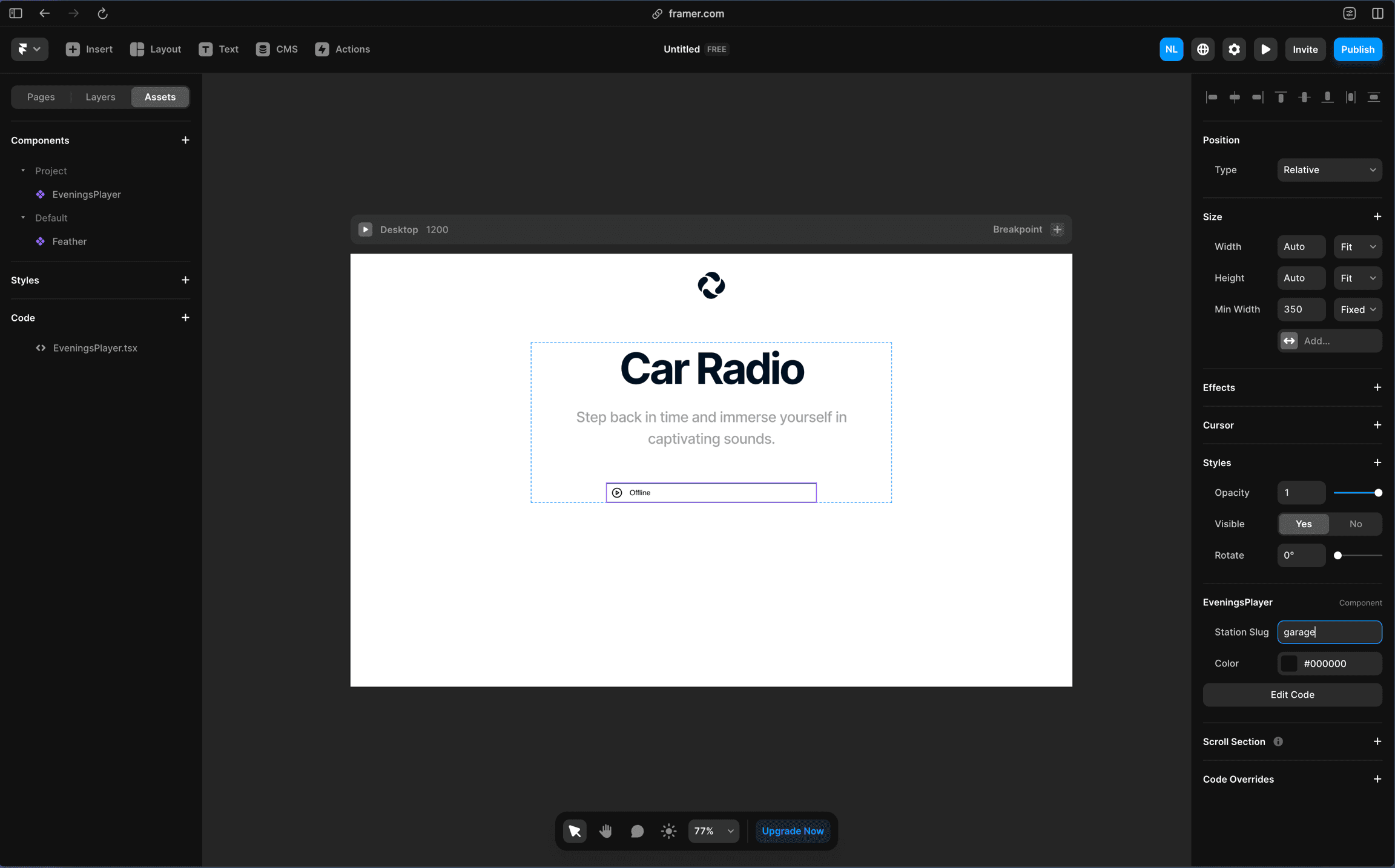This screenshot has width=1395, height=868.
Task: Set Visible to No
Action: [1356, 524]
